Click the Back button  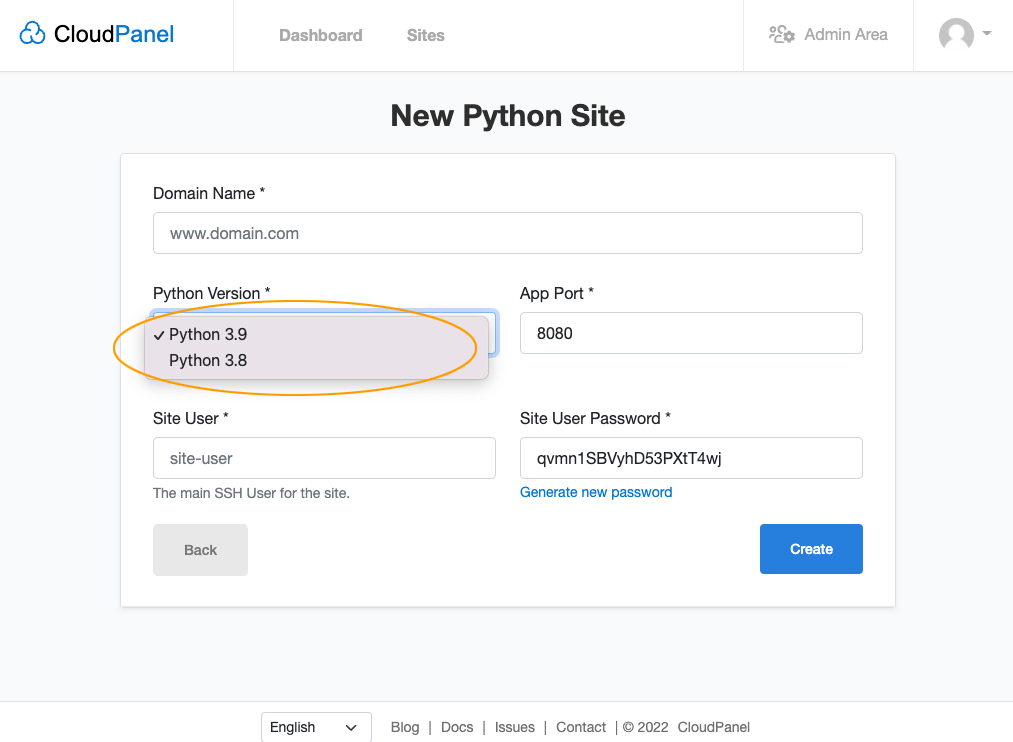[200, 550]
